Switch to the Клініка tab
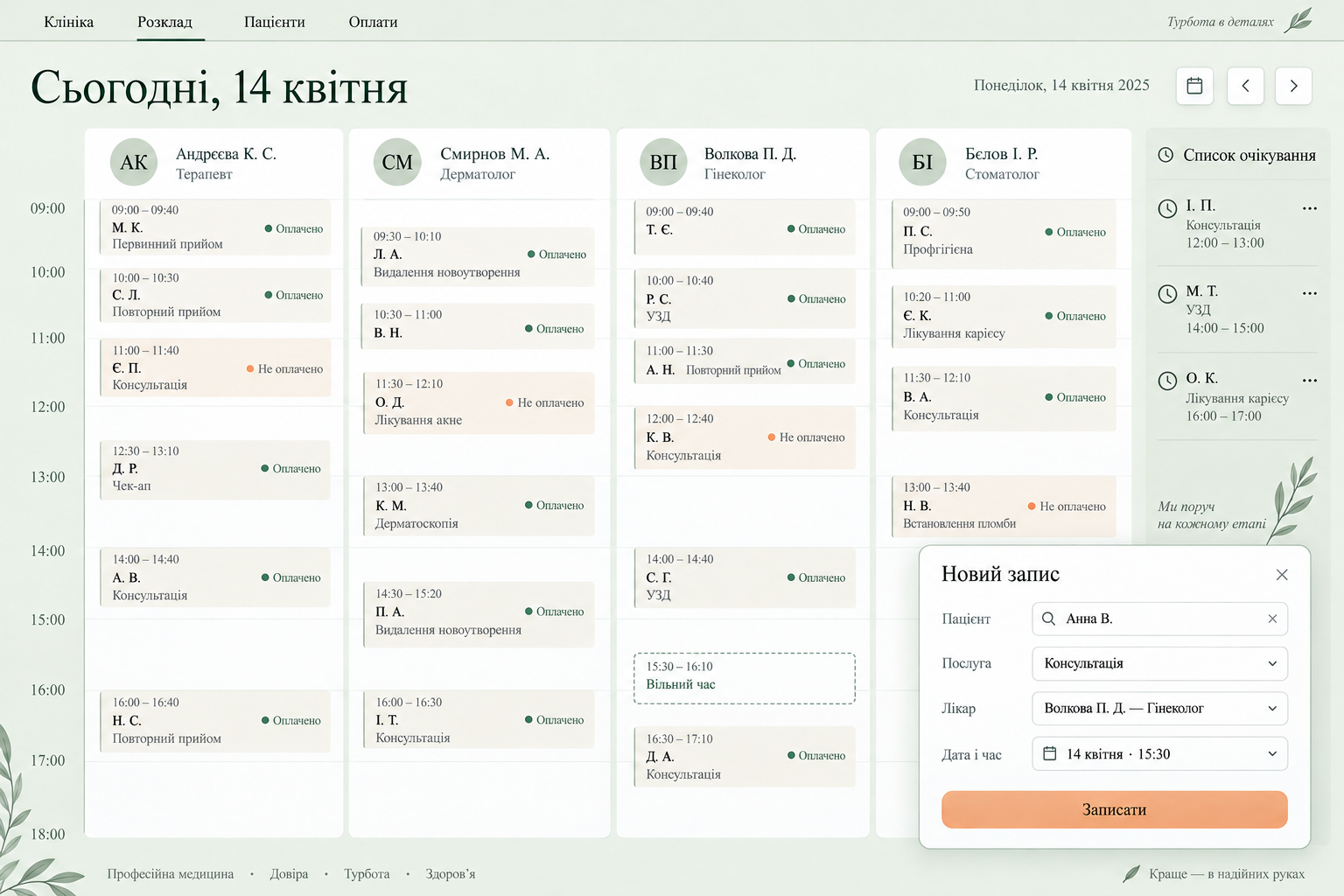1344x896 pixels. coord(69,22)
